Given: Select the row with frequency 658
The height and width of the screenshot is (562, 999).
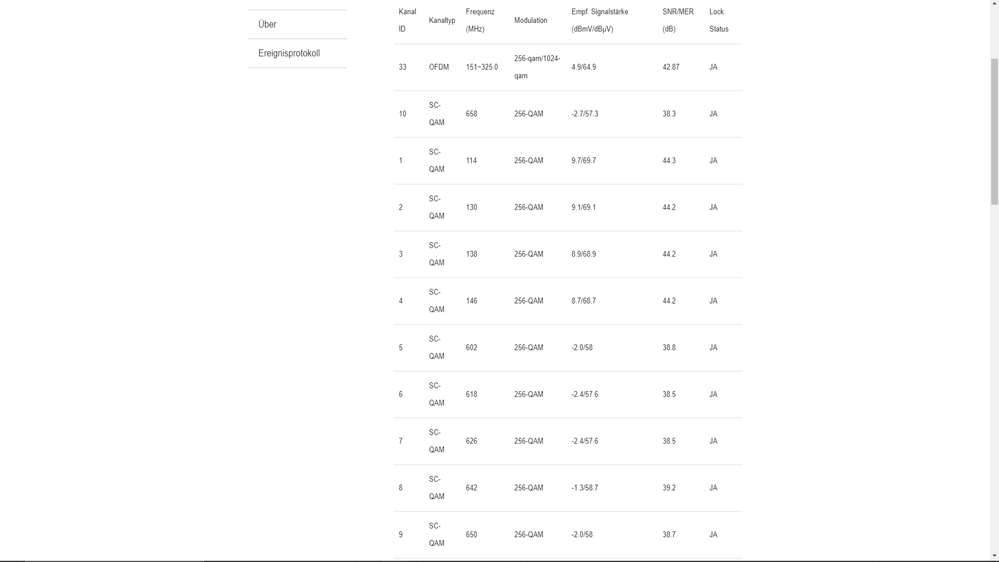Looking at the screenshot, I should point(568,114).
